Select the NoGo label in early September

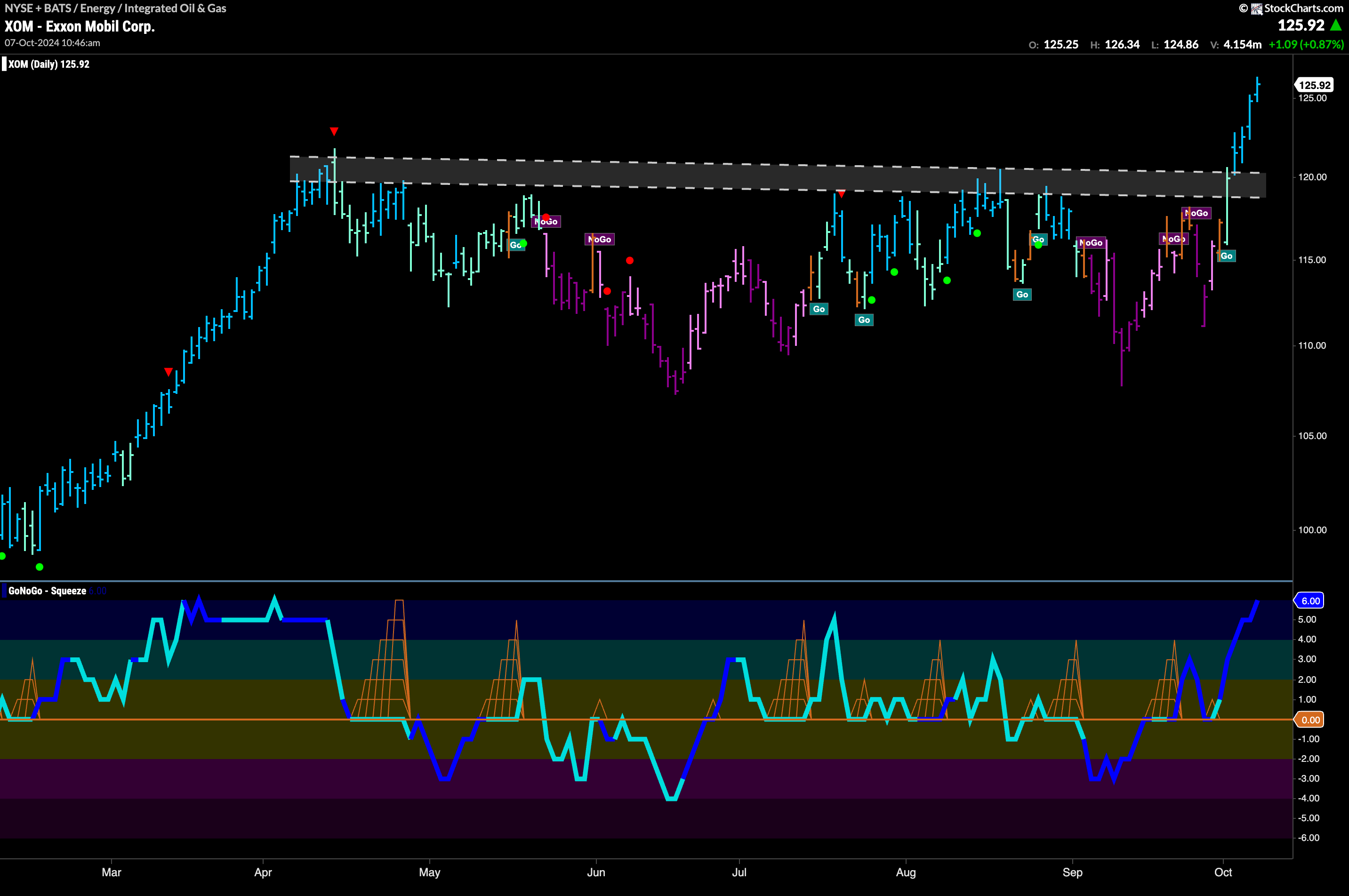tap(1091, 243)
